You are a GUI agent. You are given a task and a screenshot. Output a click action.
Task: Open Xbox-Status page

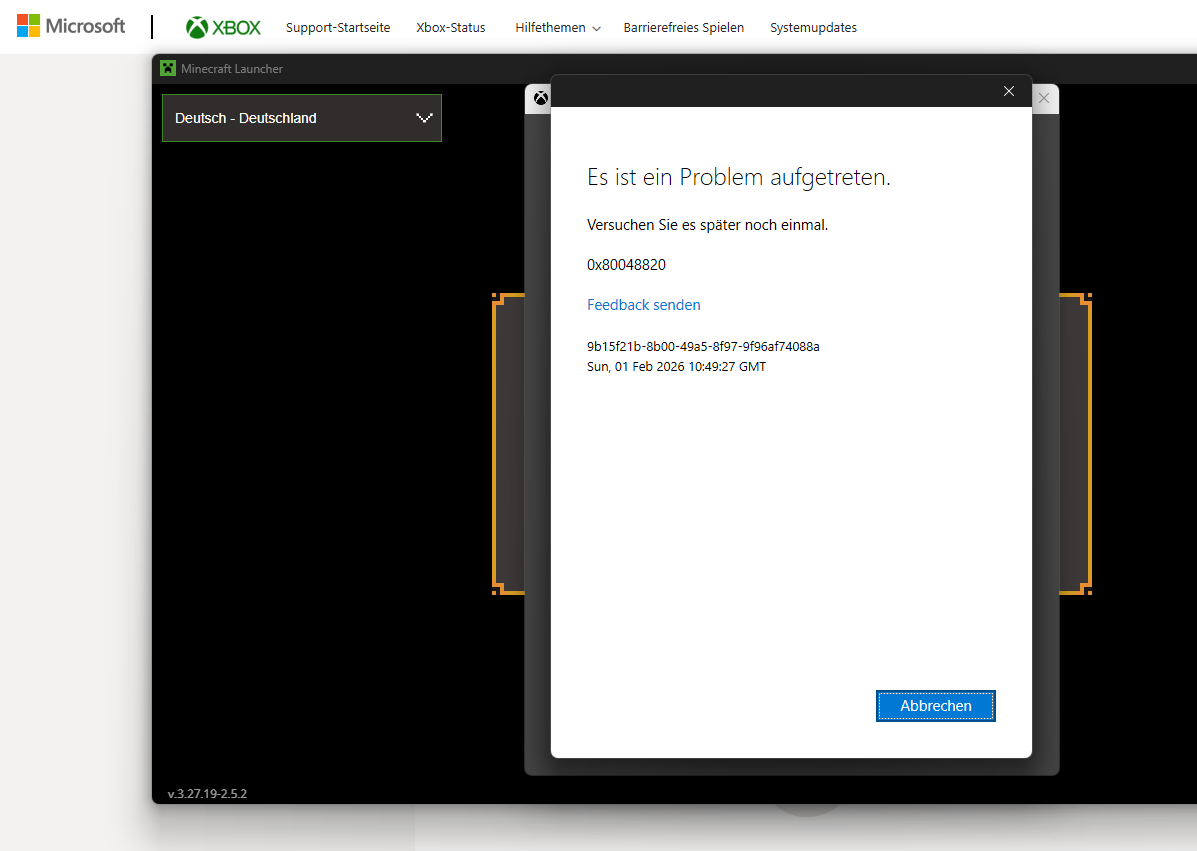[x=450, y=27]
